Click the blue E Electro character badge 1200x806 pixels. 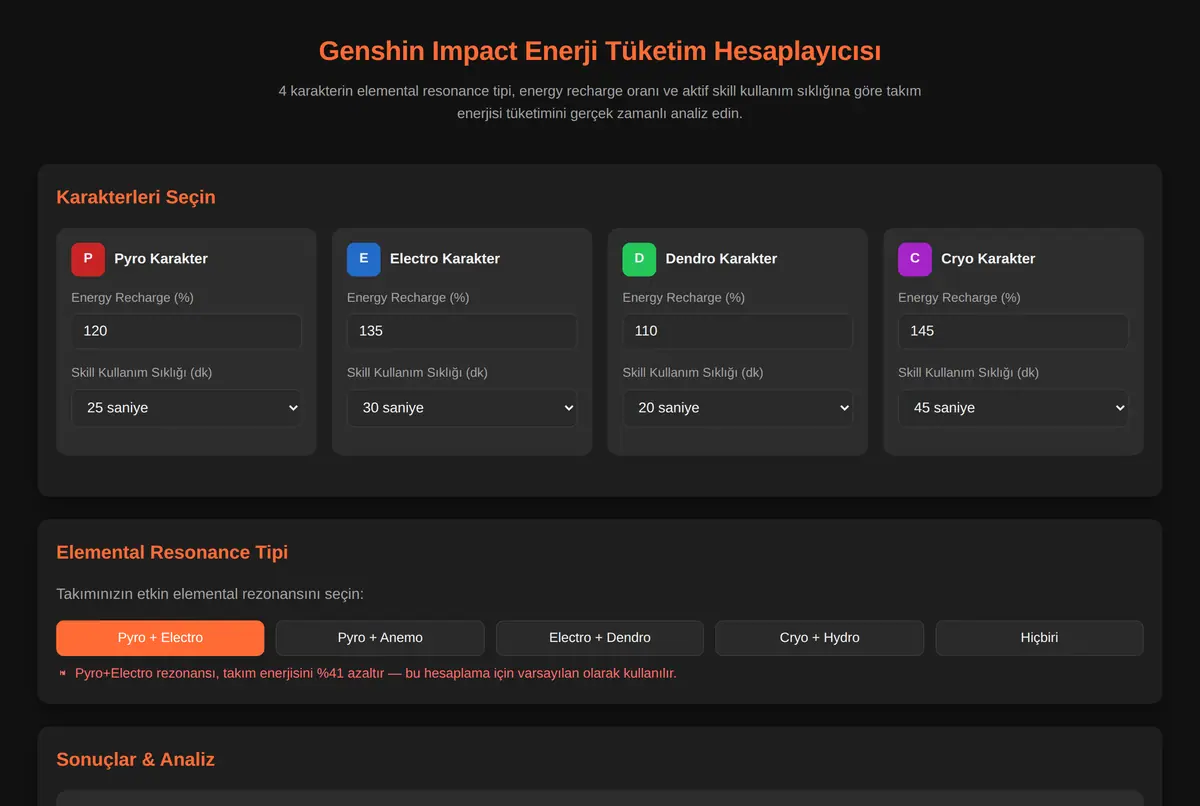click(x=364, y=259)
